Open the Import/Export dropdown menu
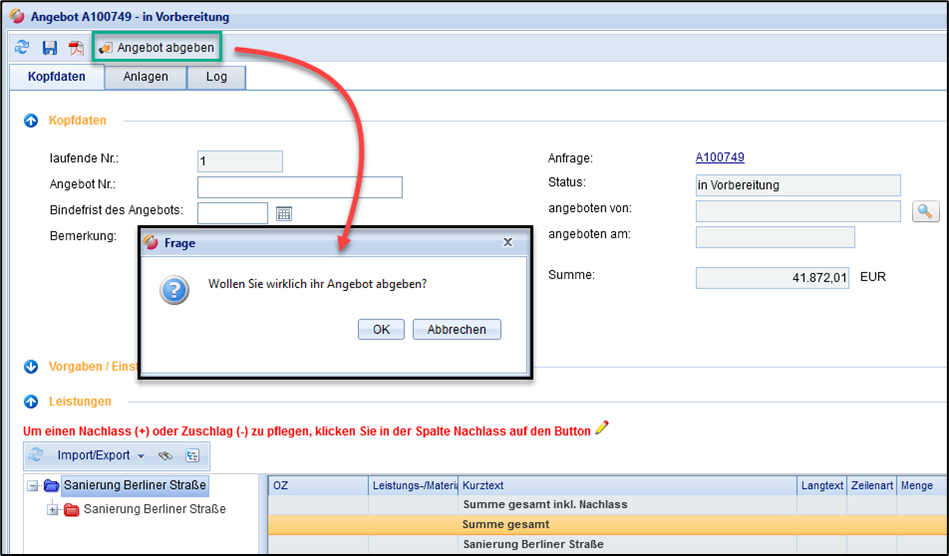 [x=100, y=455]
